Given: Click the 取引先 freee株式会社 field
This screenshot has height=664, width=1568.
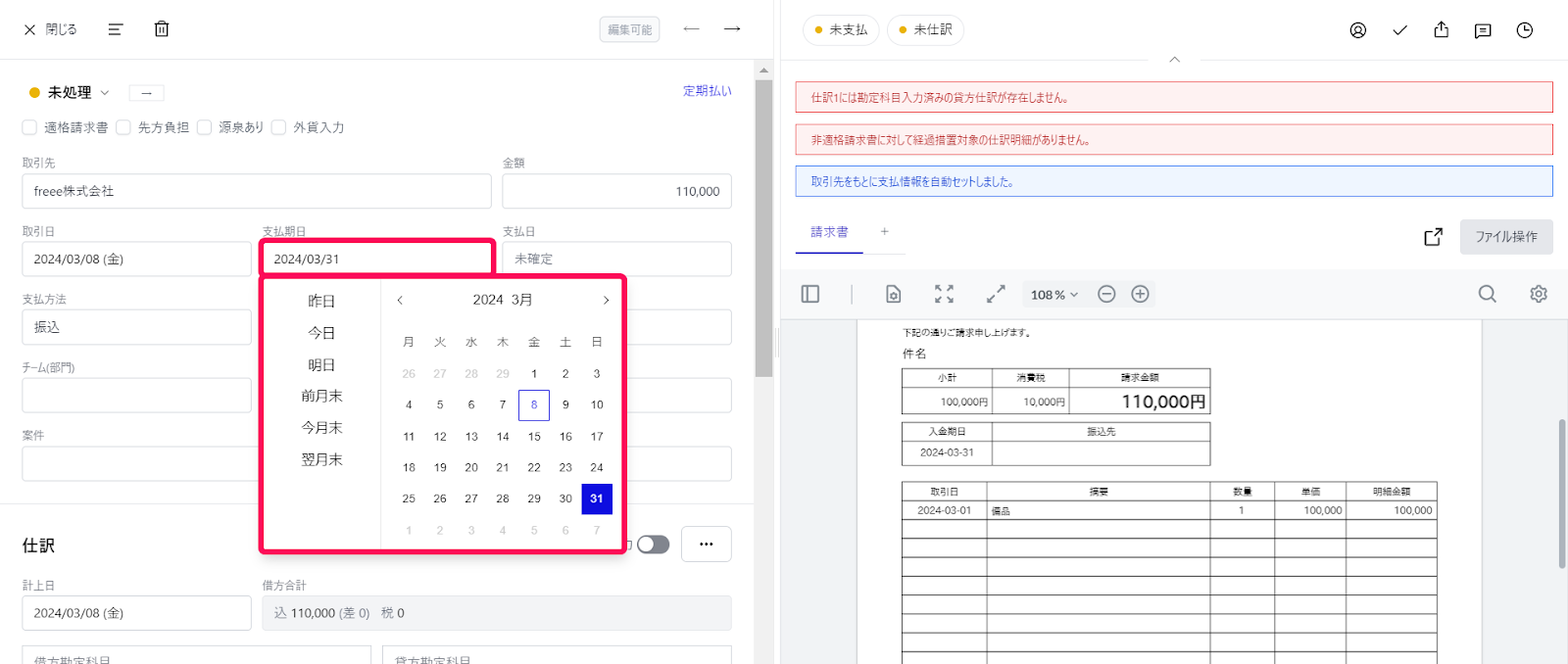Looking at the screenshot, I should click(x=257, y=191).
